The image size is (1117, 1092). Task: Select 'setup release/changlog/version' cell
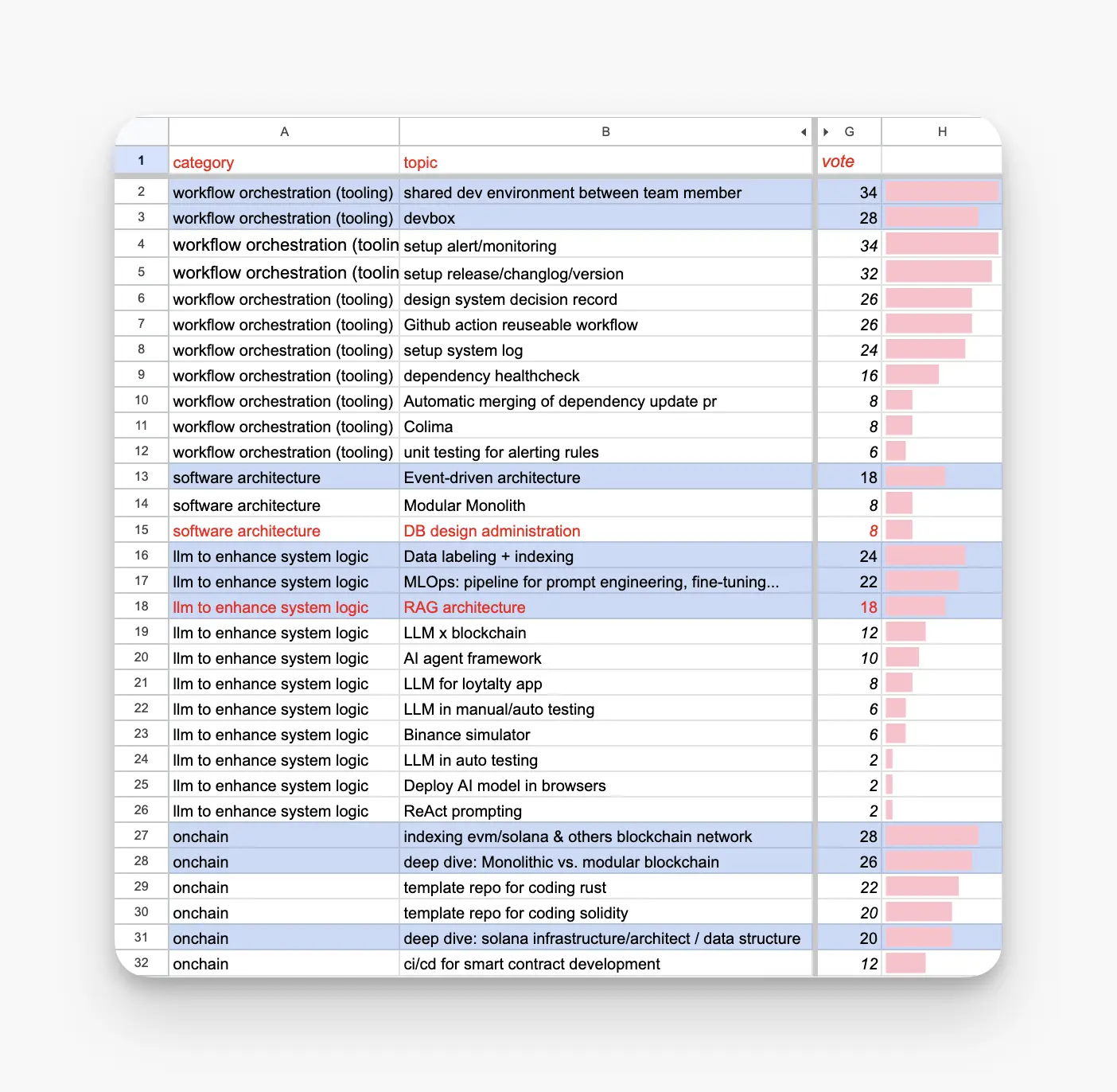coord(605,272)
